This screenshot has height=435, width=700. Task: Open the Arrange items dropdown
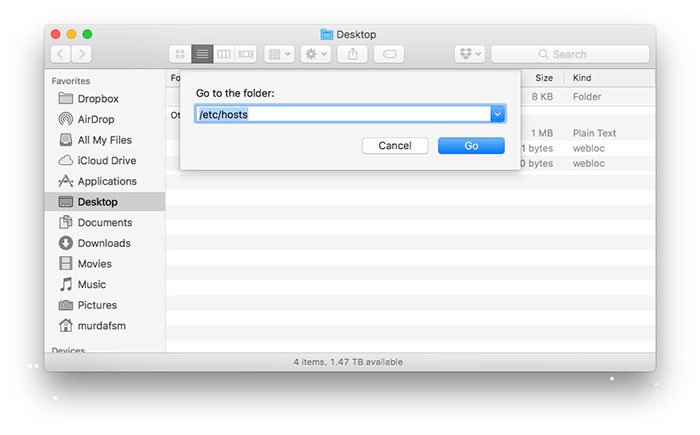[x=279, y=54]
